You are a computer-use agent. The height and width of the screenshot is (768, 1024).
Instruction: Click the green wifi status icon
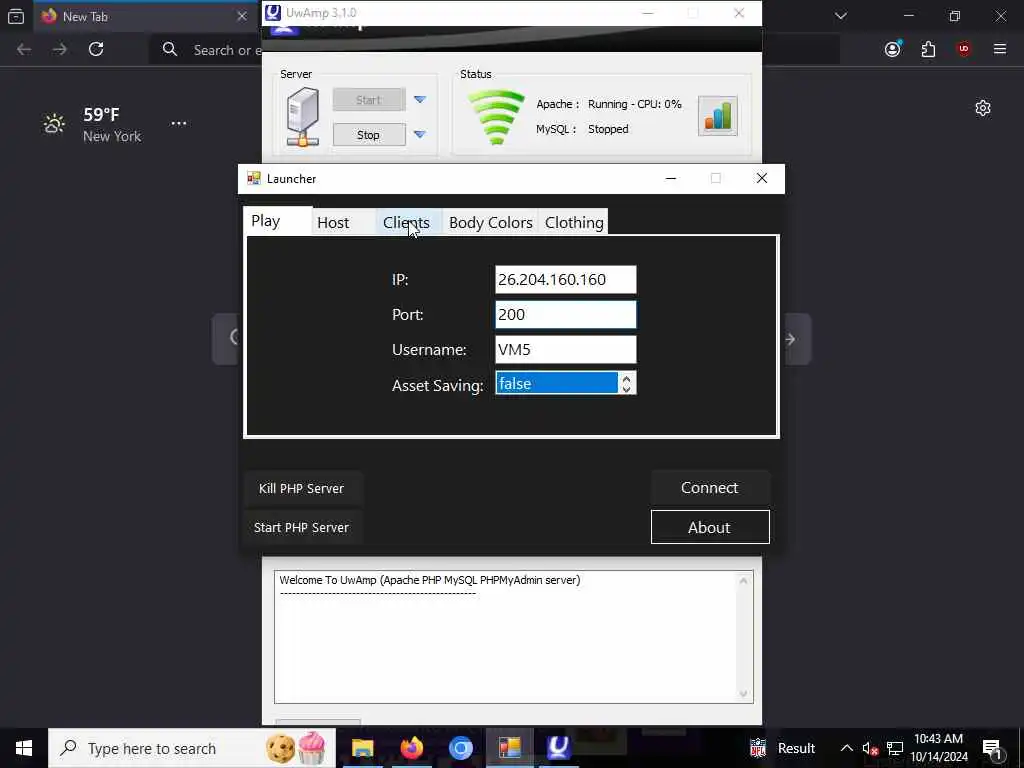[x=496, y=117]
